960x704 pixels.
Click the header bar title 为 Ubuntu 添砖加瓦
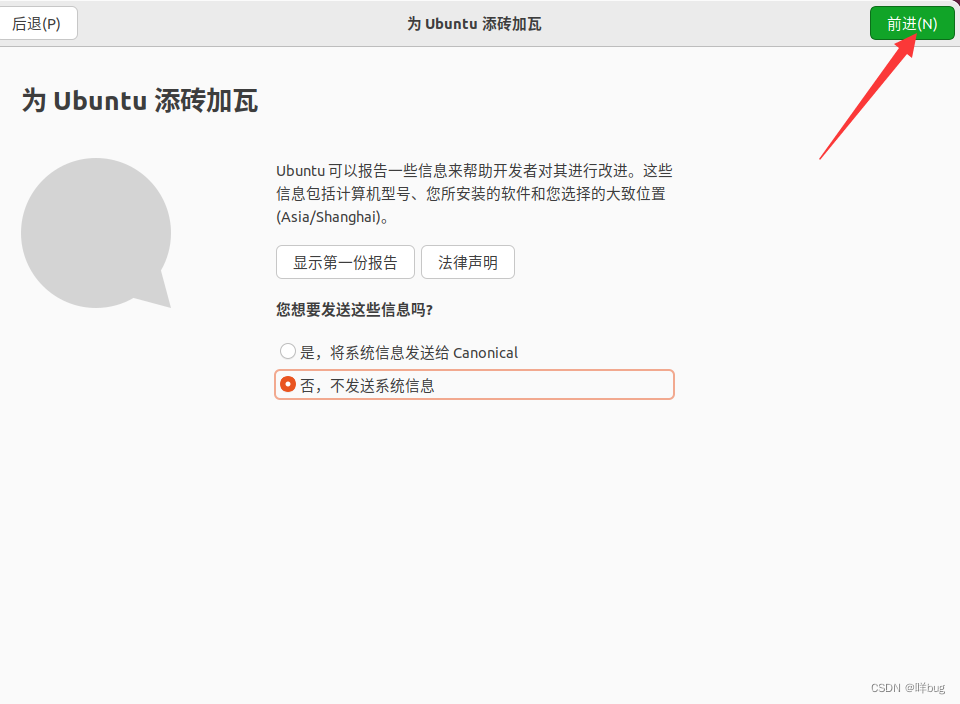pos(474,24)
